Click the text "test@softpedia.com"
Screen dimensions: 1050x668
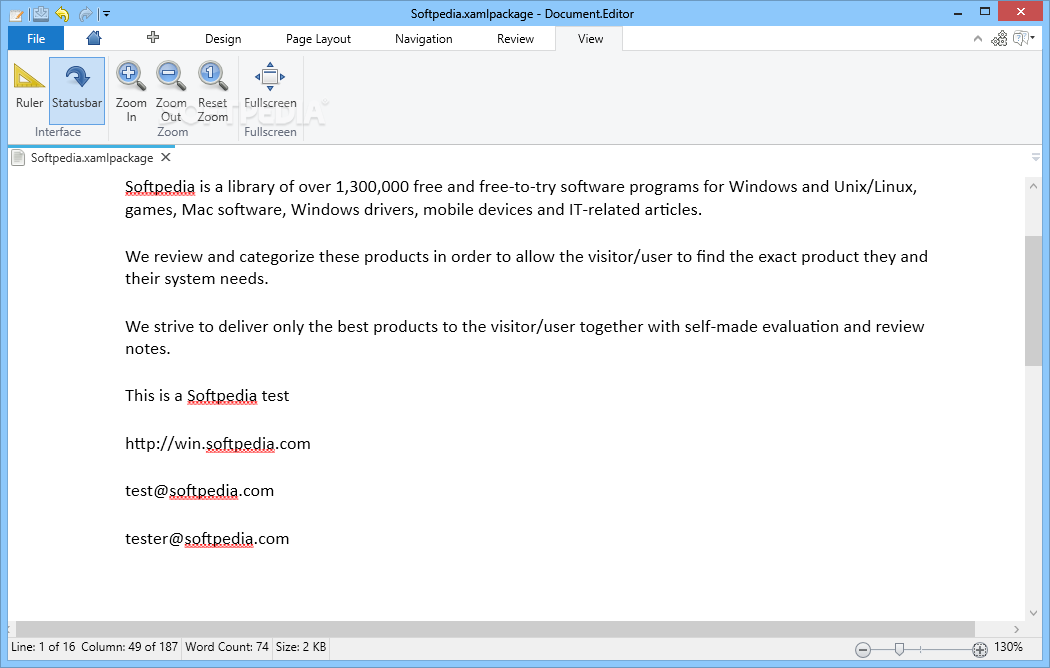[200, 491]
